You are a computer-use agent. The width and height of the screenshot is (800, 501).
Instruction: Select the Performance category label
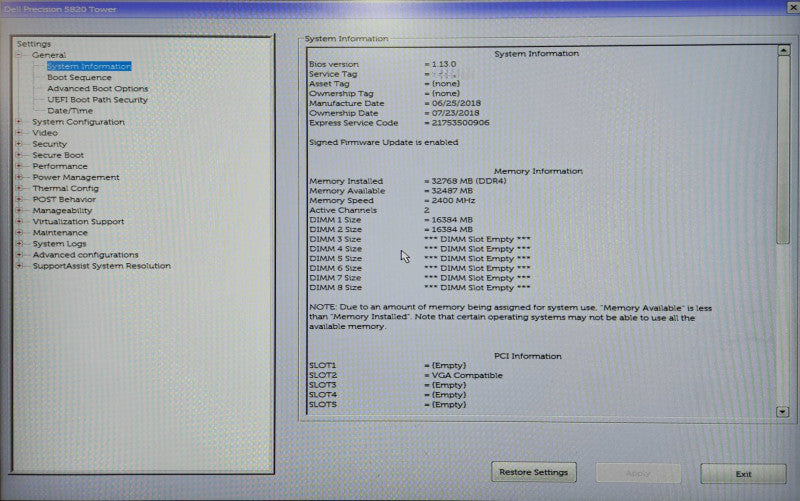tap(60, 166)
